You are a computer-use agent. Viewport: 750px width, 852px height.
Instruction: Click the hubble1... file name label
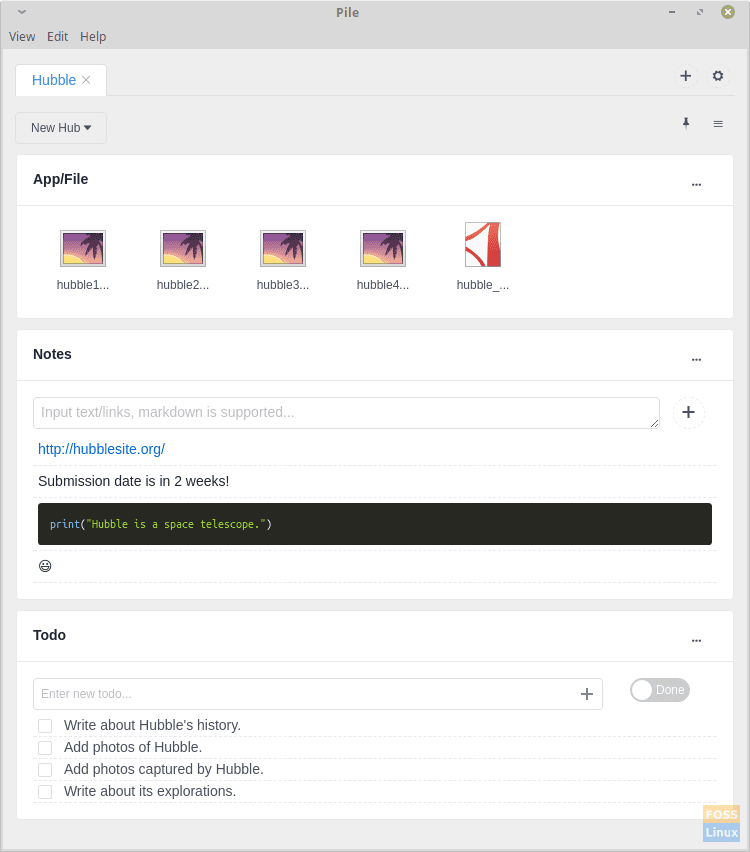pyautogui.click(x=83, y=285)
